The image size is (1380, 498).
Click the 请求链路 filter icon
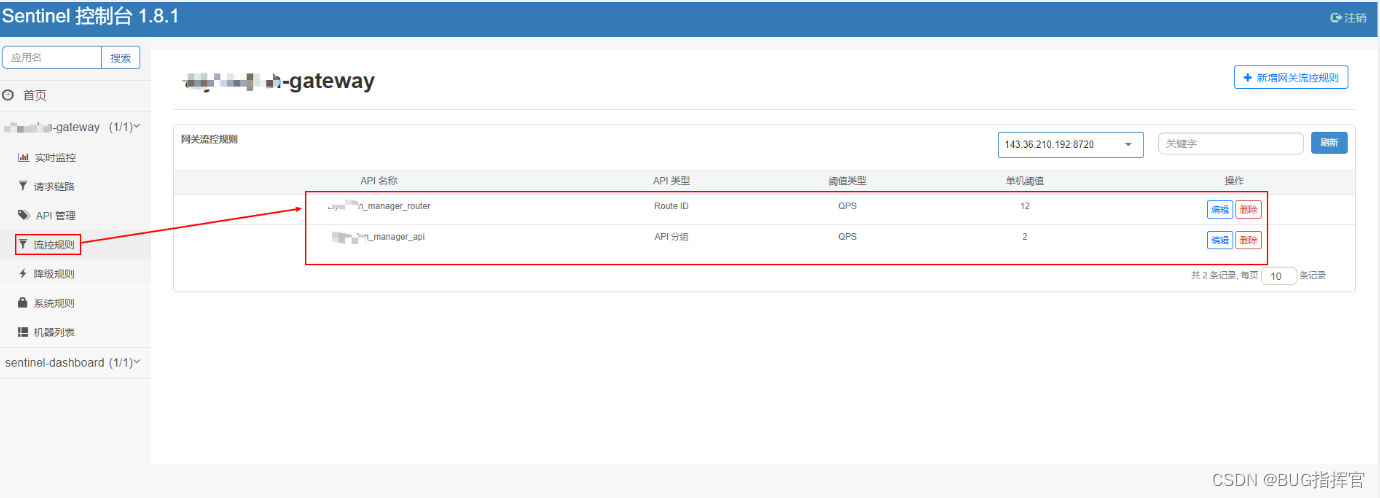point(23,186)
